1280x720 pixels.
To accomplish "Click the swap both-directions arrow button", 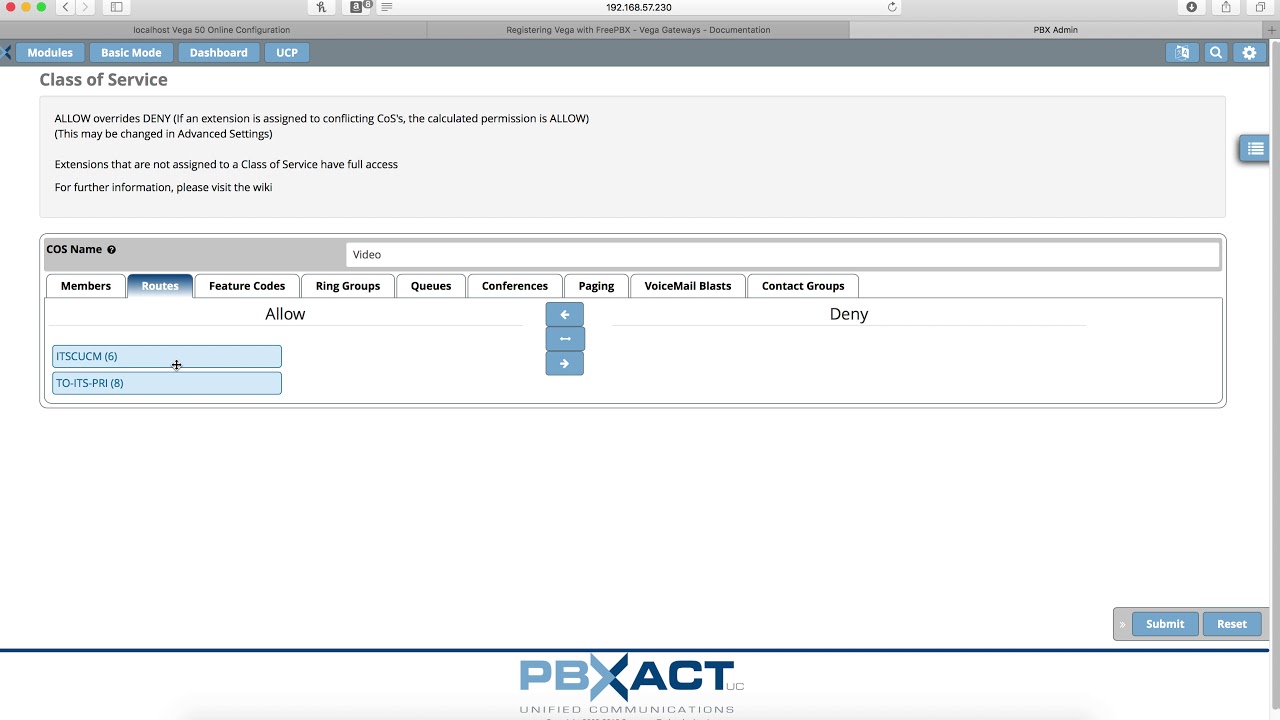I will (565, 339).
